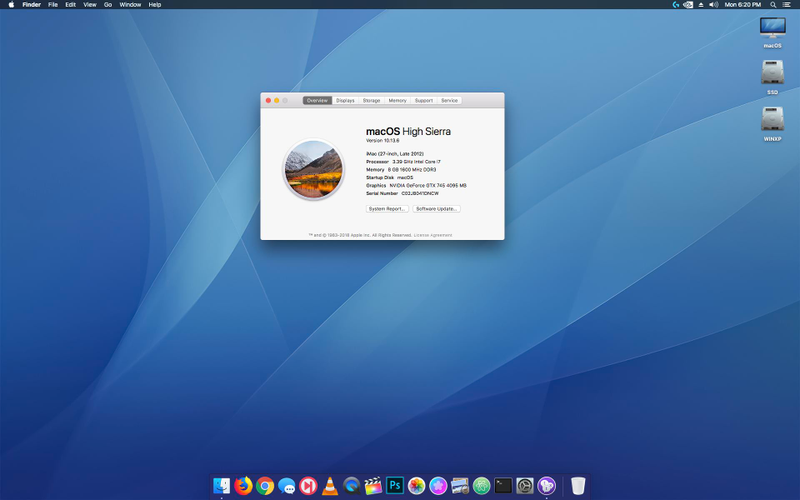Open the View menu
This screenshot has width=800, height=500.
click(x=90, y=5)
